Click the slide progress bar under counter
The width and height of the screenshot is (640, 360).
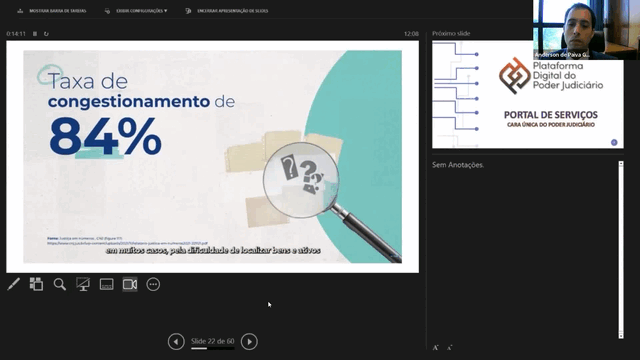coord(213,349)
